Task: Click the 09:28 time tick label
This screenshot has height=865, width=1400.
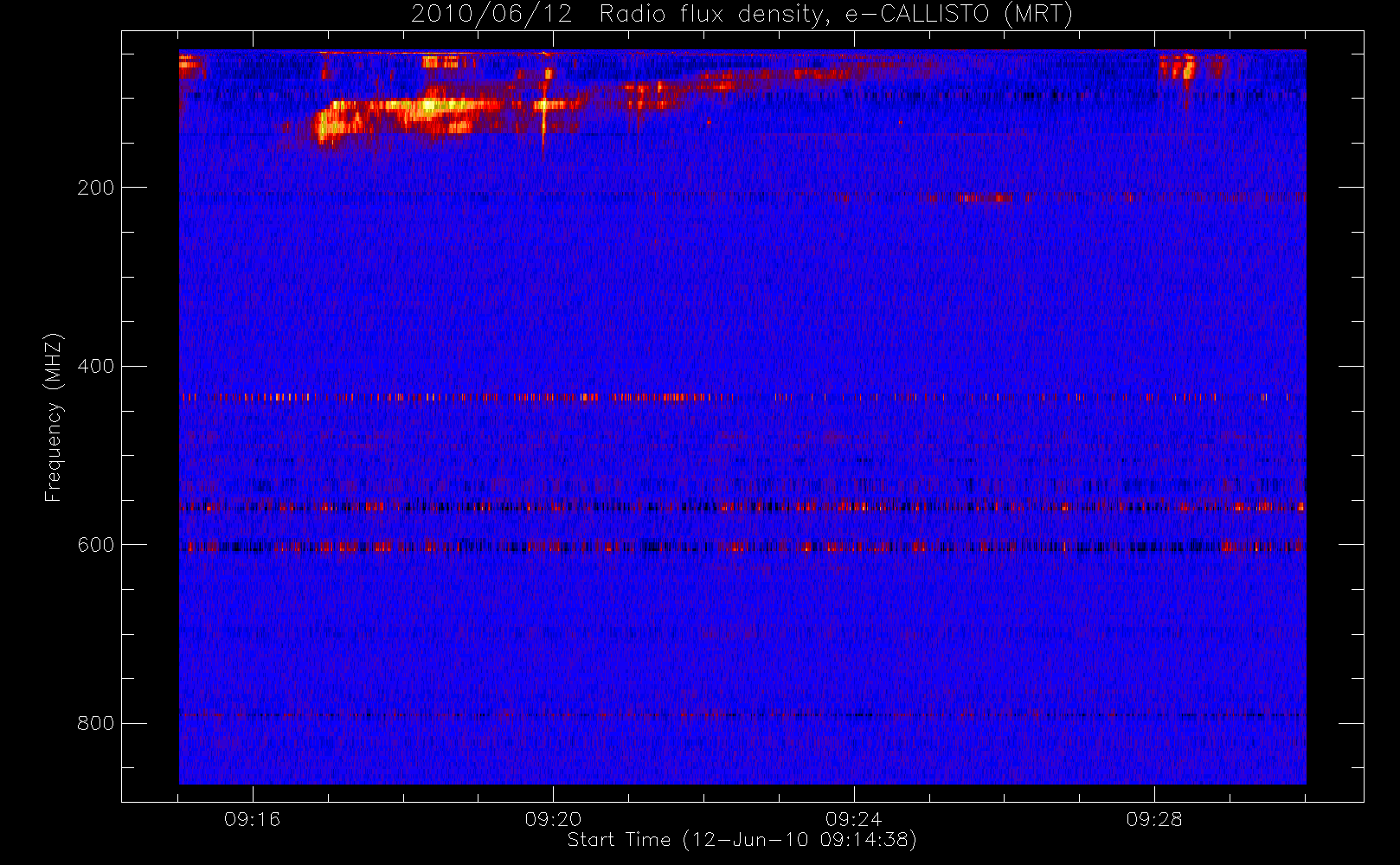Action: [x=1154, y=819]
